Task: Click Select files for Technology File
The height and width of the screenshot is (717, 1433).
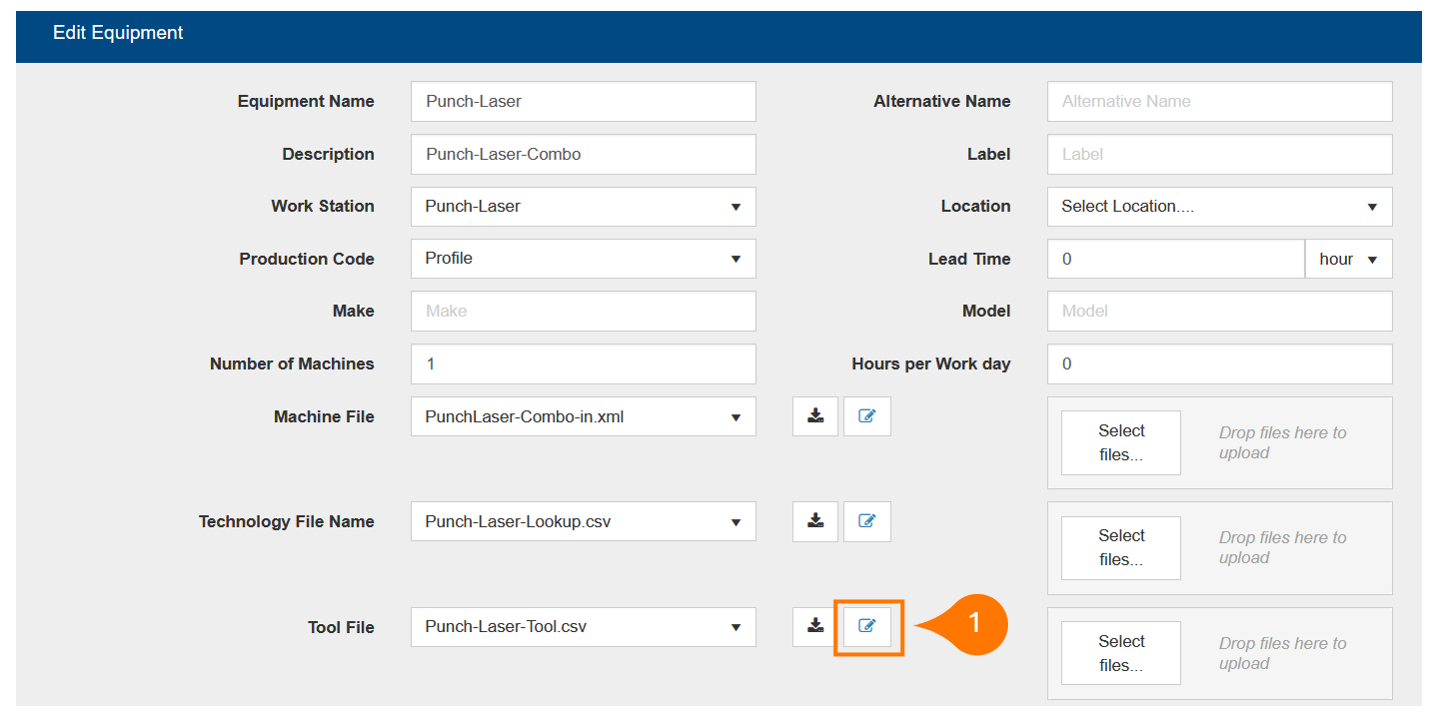Action: [x=1120, y=548]
